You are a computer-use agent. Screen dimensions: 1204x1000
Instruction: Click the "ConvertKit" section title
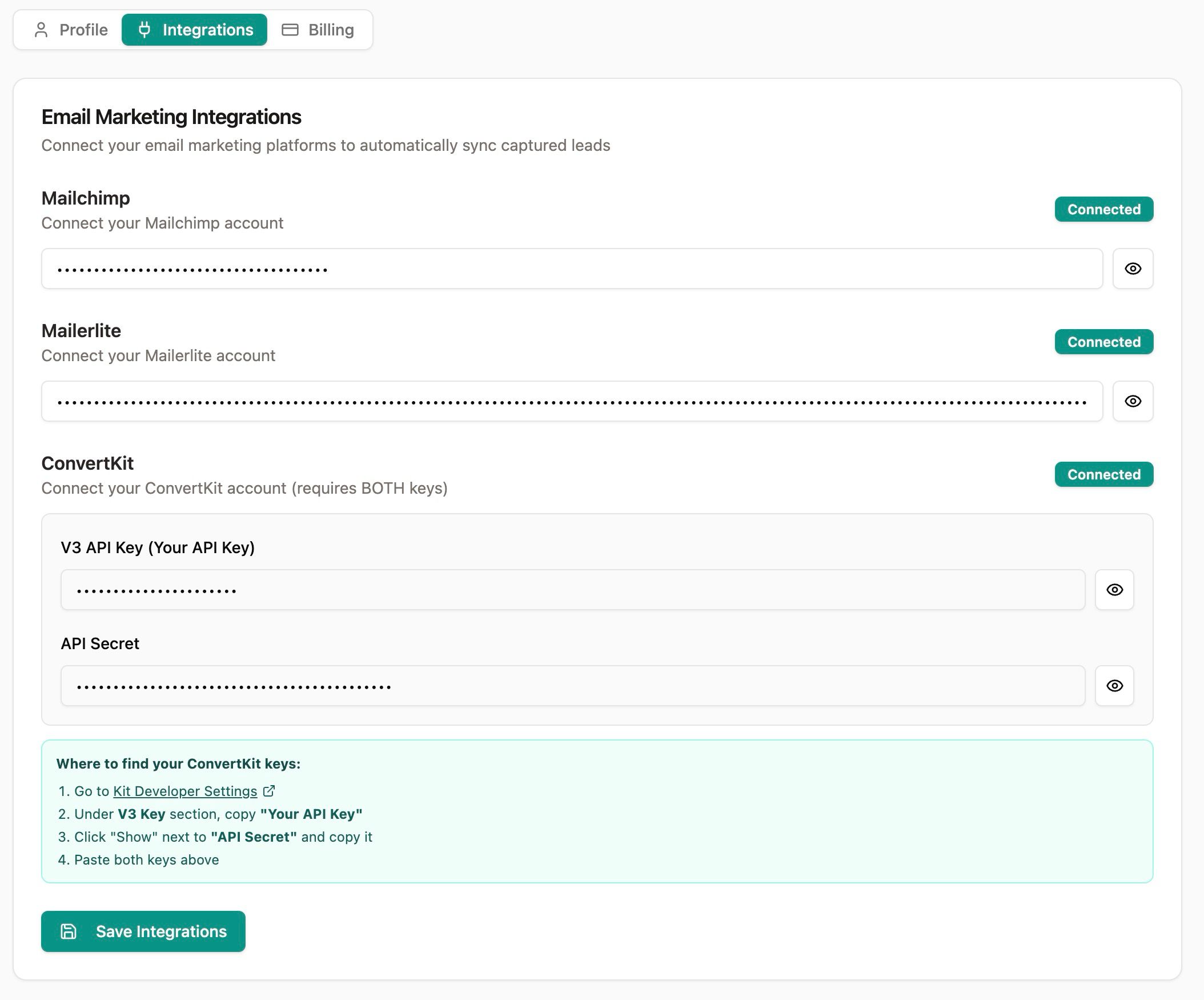[x=88, y=463]
